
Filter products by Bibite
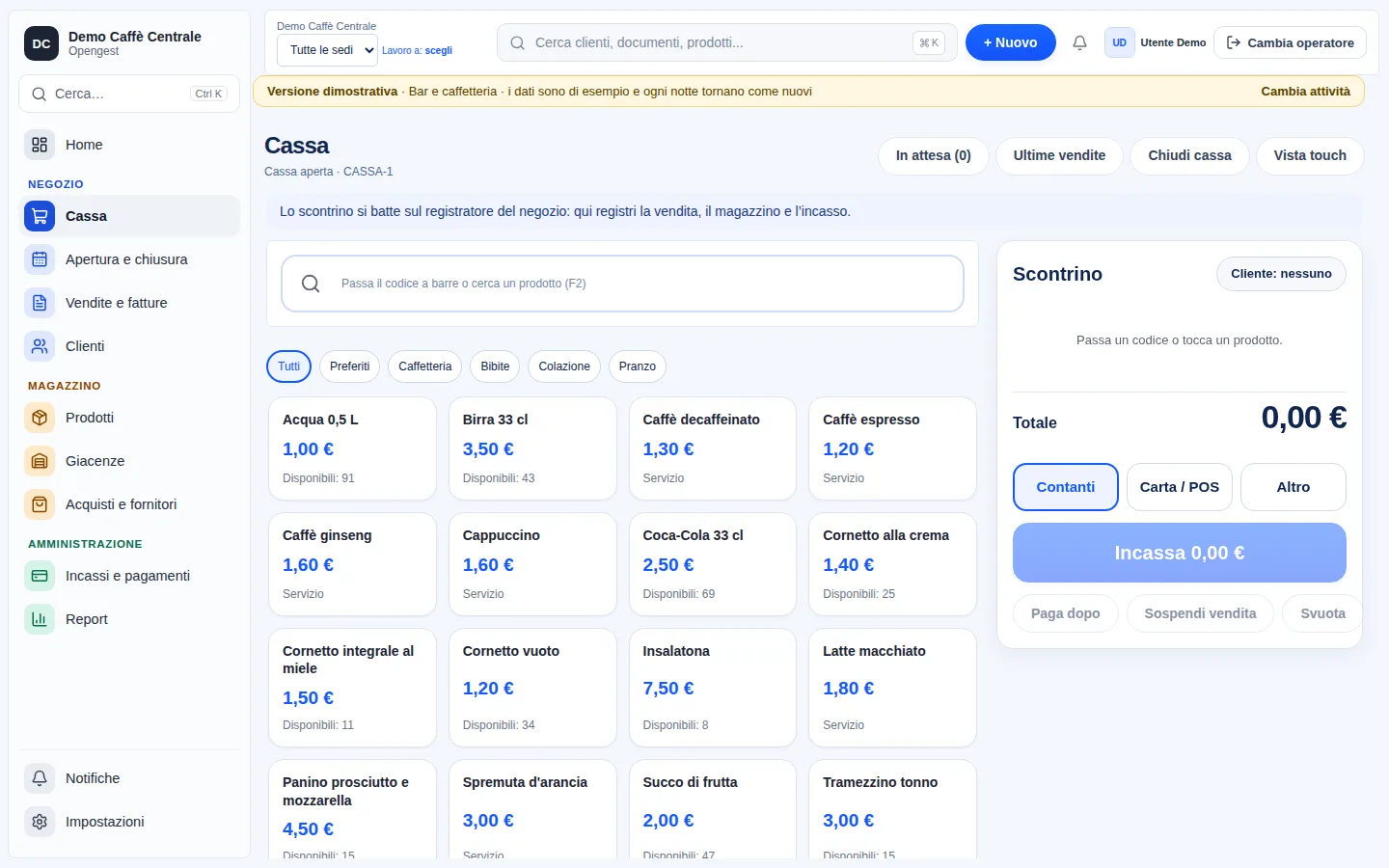click(495, 366)
